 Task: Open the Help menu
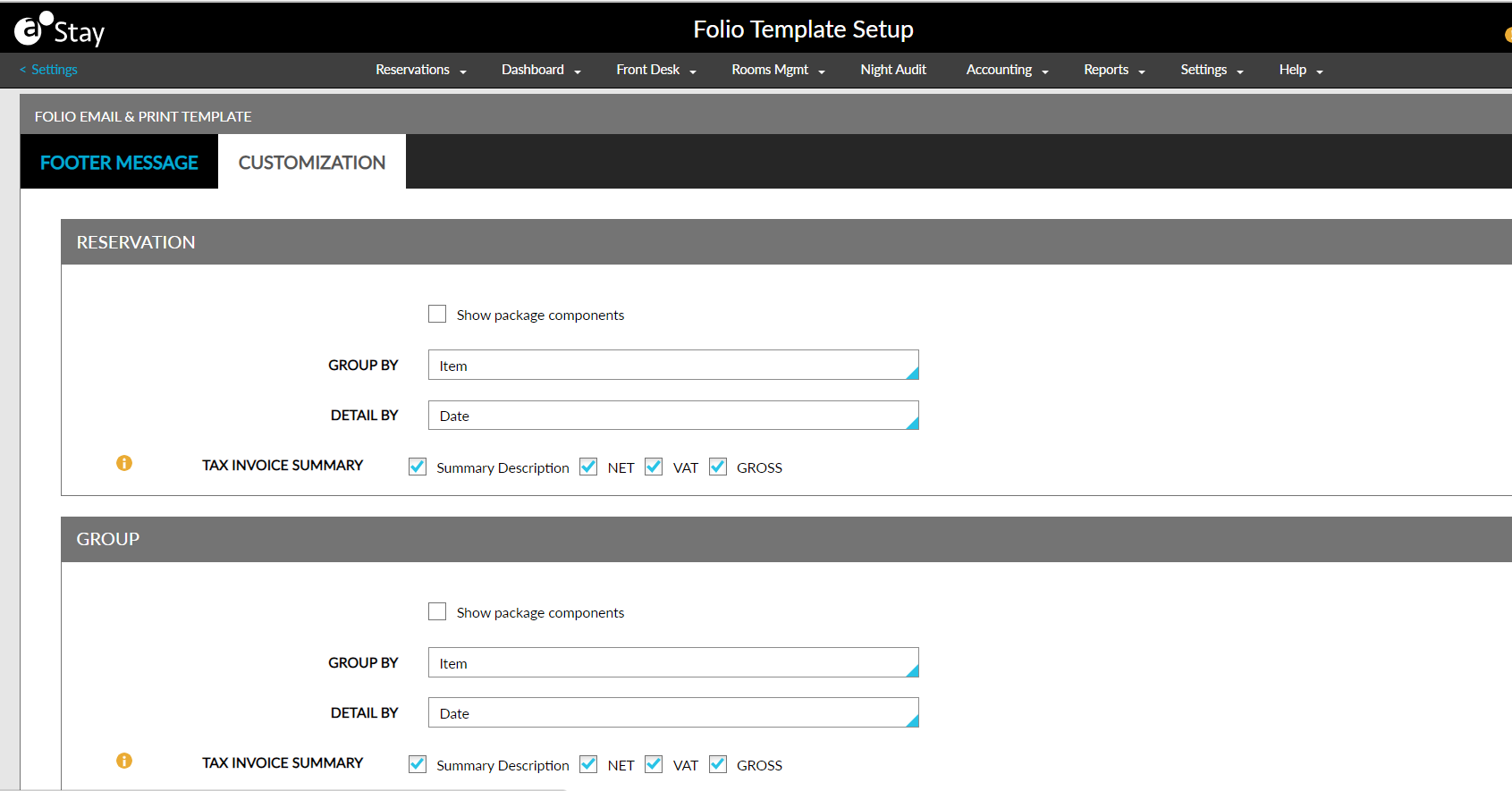[x=1301, y=70]
